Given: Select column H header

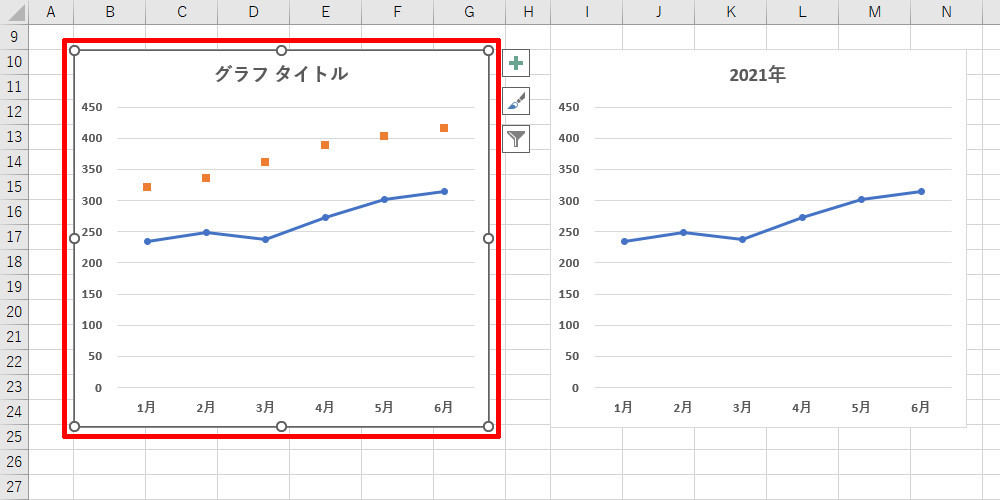Looking at the screenshot, I should click(x=528, y=11).
